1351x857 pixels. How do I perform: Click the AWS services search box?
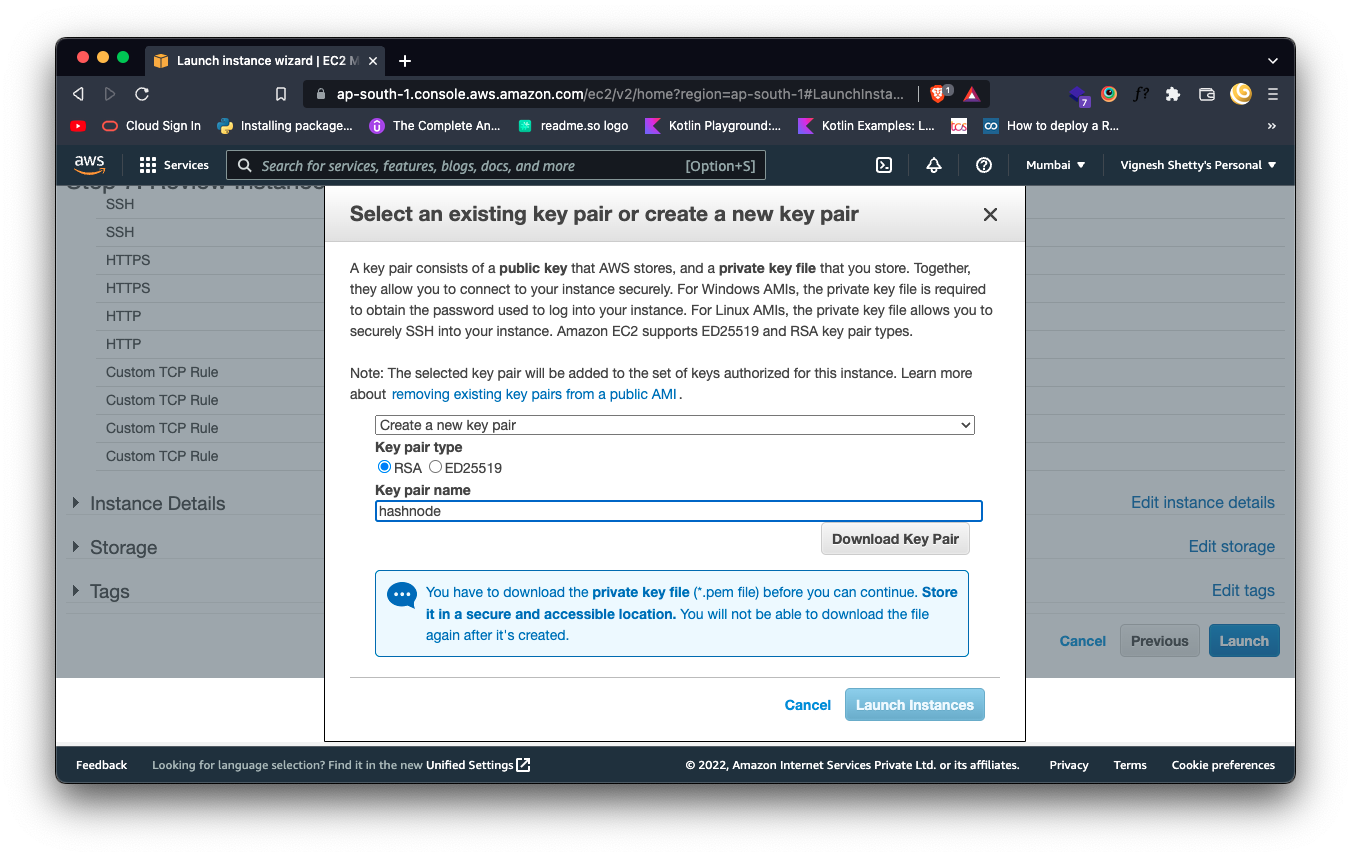(496, 165)
